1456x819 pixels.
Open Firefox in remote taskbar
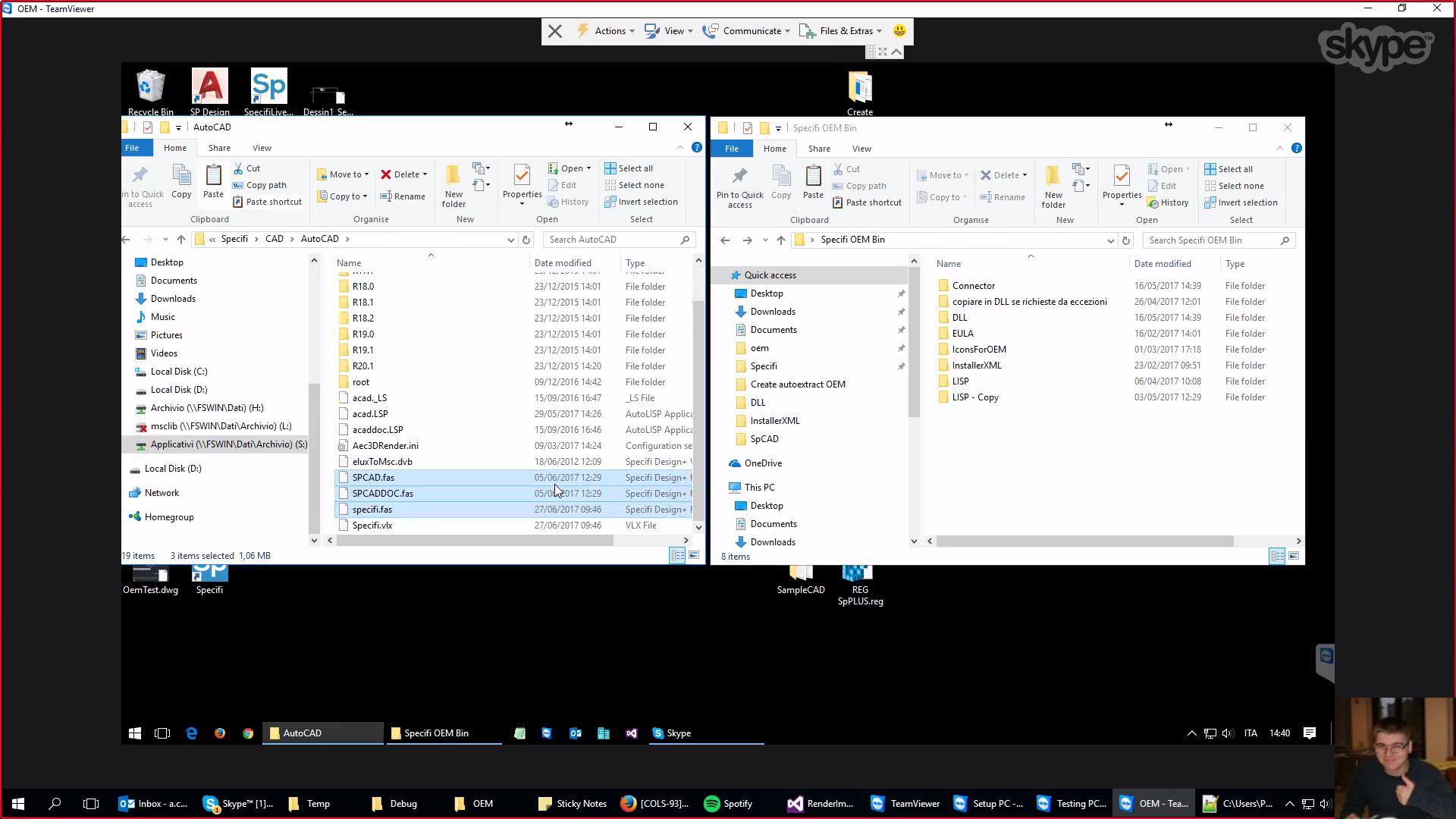[x=220, y=733]
